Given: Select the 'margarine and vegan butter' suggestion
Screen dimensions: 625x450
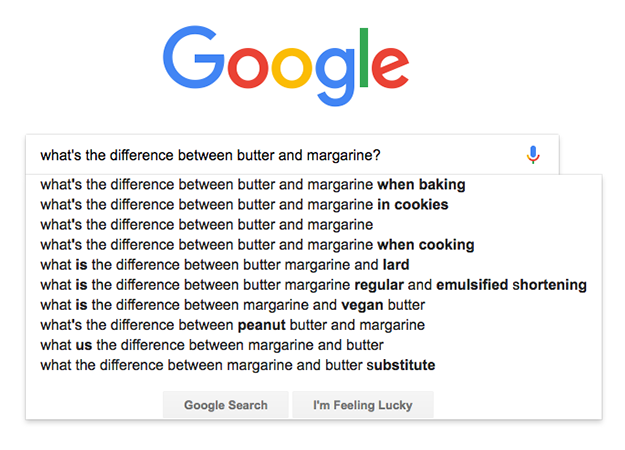Looking at the screenshot, I should tap(314, 305).
